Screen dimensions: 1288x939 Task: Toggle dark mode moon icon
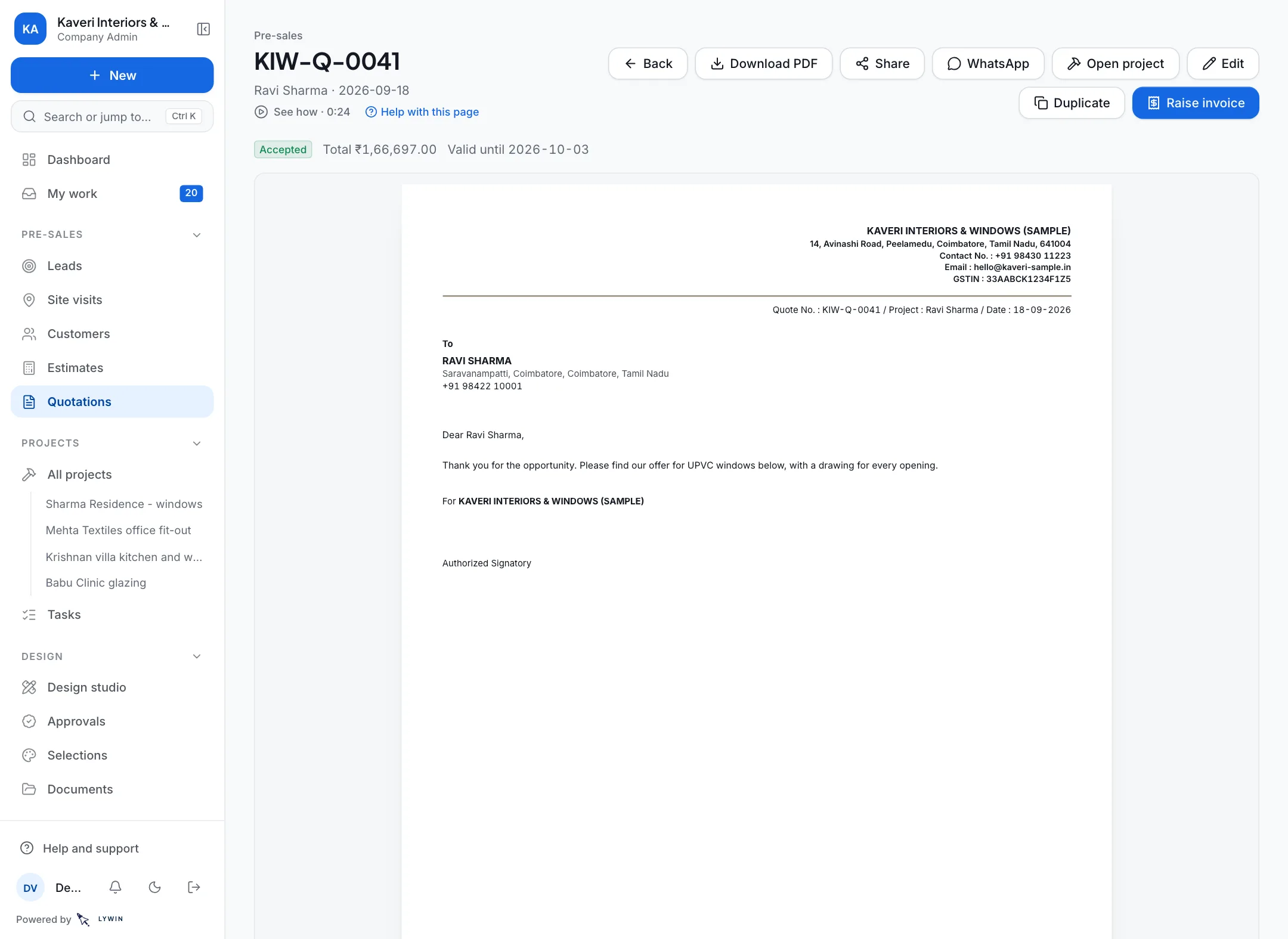155,887
